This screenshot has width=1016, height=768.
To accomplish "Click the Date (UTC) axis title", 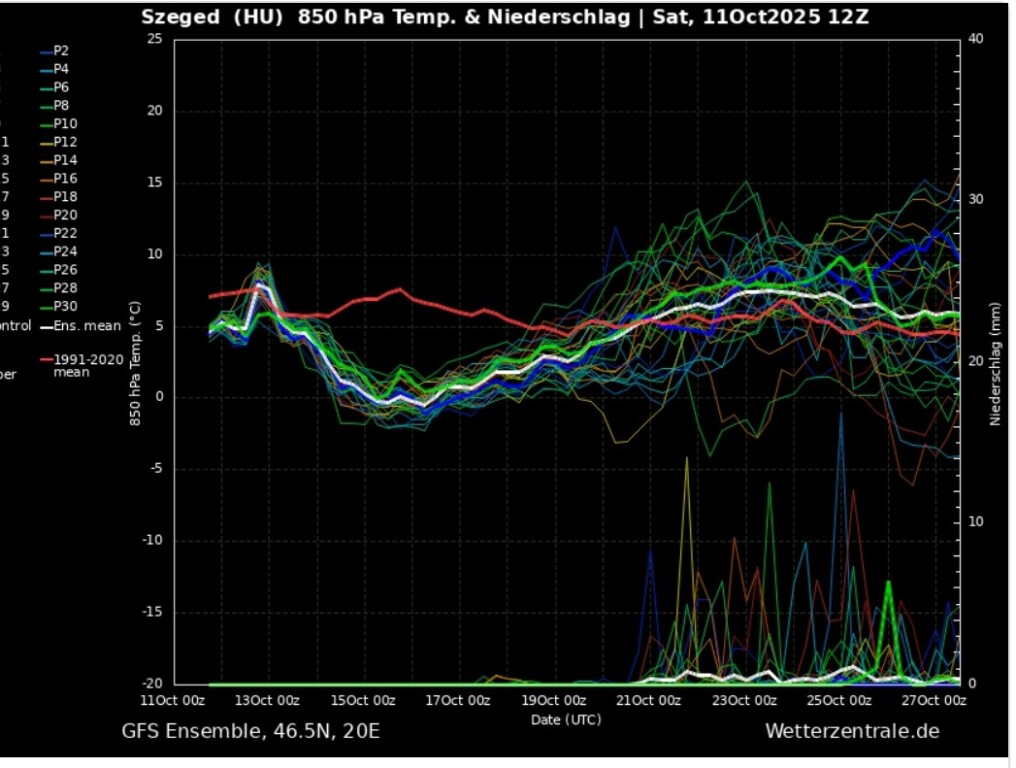I will pos(566,719).
